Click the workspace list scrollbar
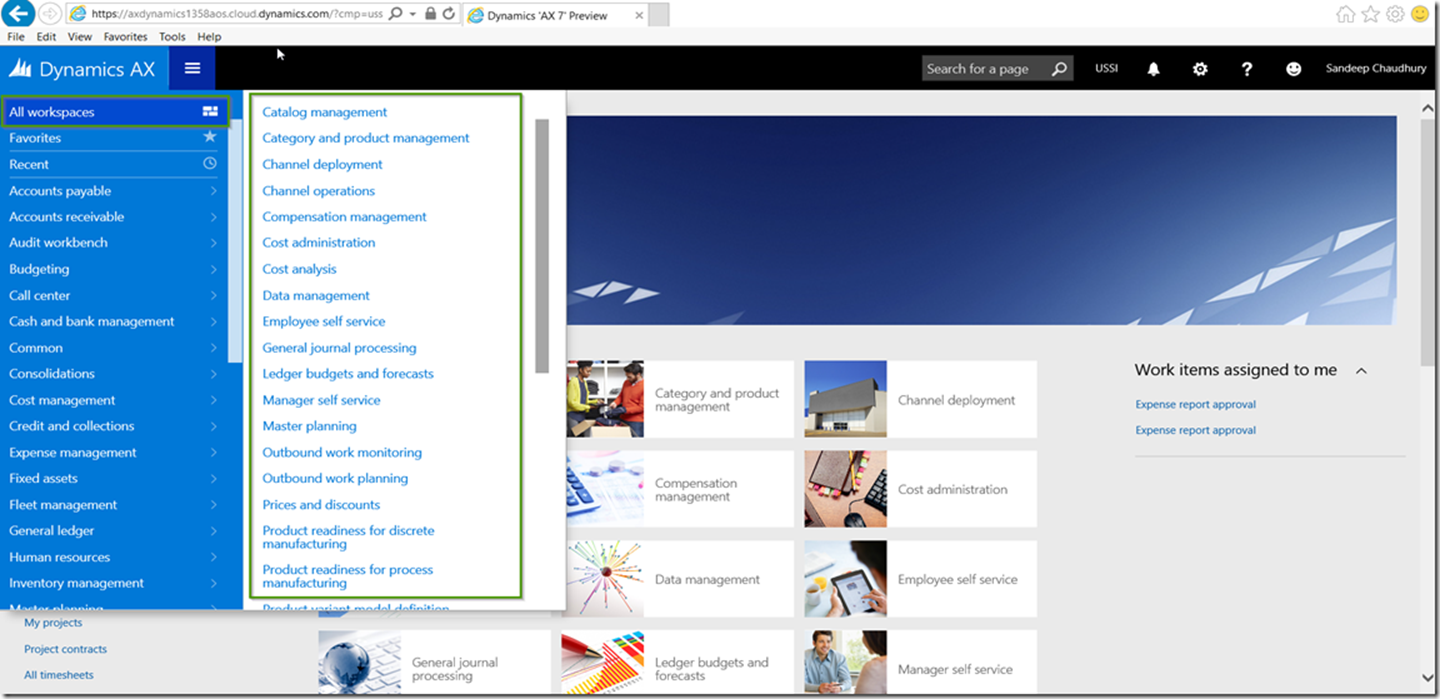The image size is (1440, 699). [x=542, y=246]
